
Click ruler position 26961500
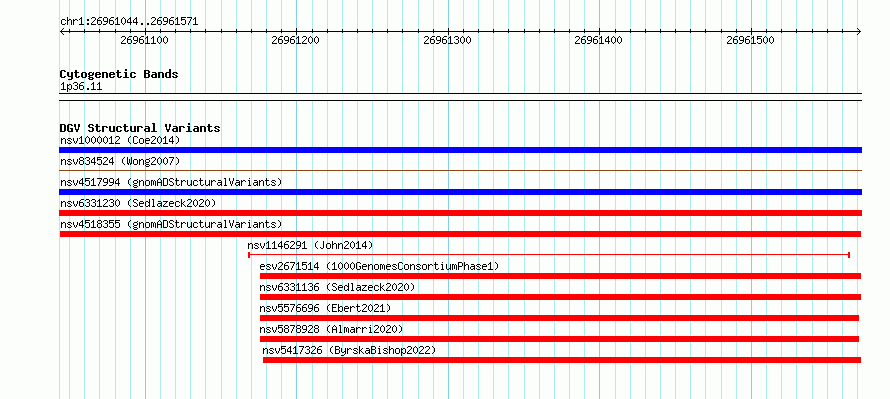click(x=750, y=40)
